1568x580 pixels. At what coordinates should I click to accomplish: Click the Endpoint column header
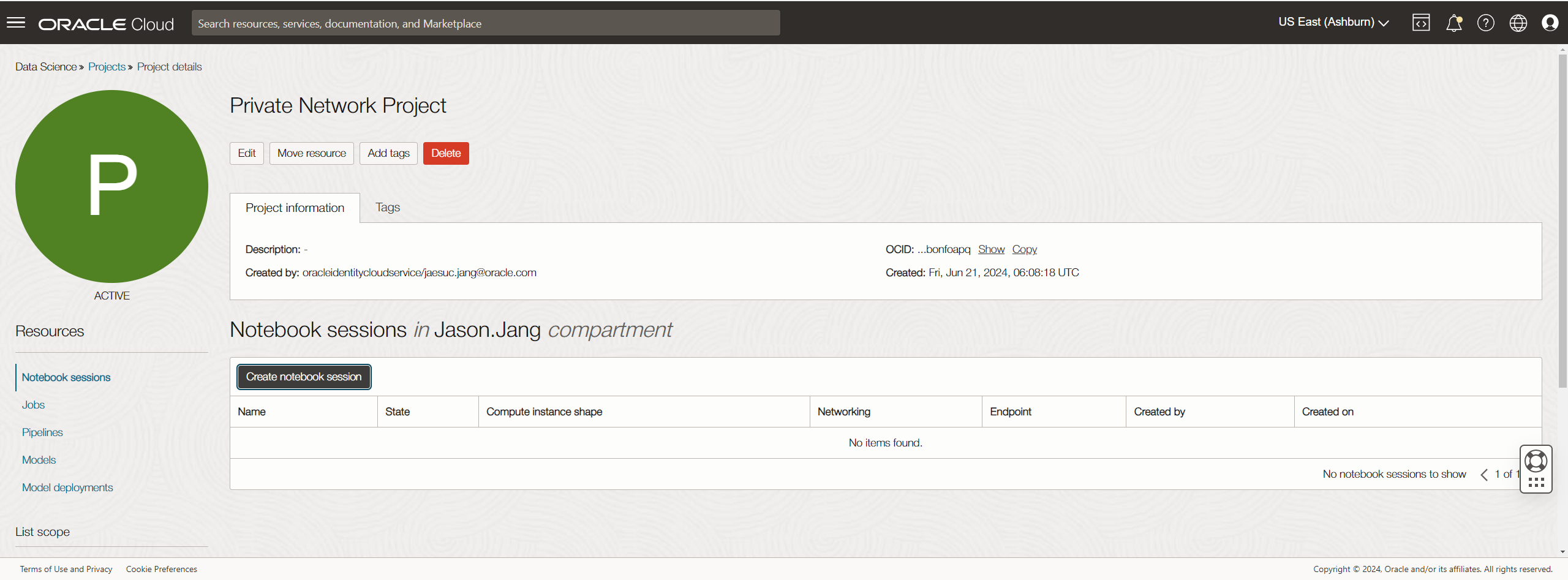(x=1054, y=412)
